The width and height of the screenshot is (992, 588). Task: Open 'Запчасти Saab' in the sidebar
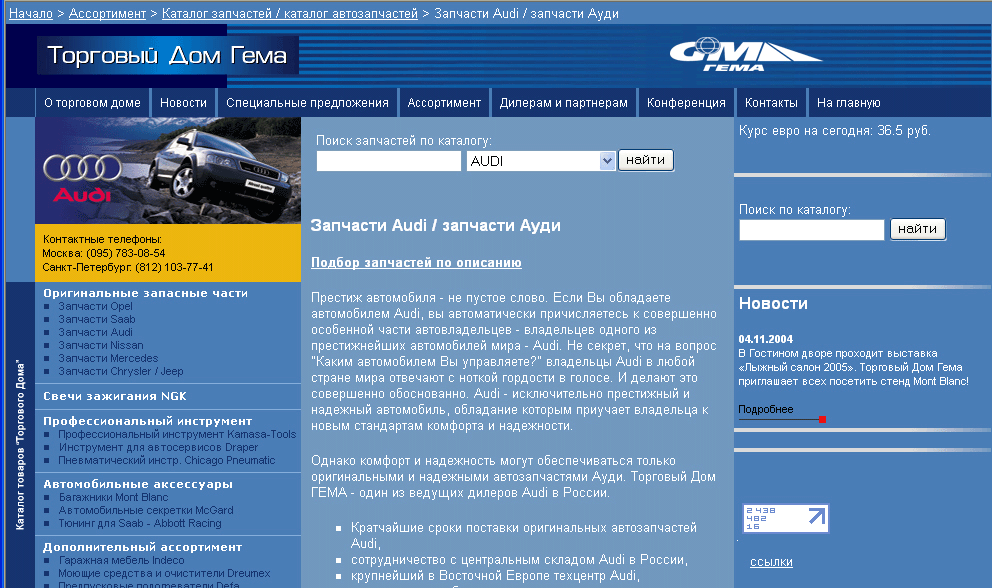point(97,320)
